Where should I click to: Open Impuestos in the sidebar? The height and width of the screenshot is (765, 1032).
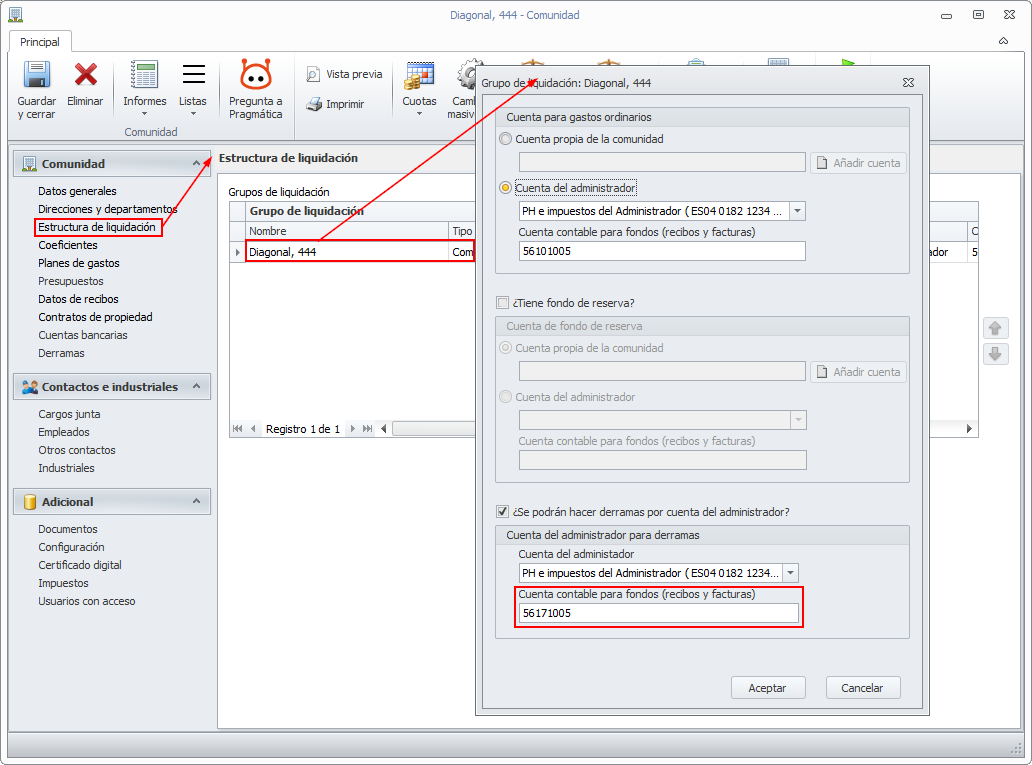coord(63,583)
